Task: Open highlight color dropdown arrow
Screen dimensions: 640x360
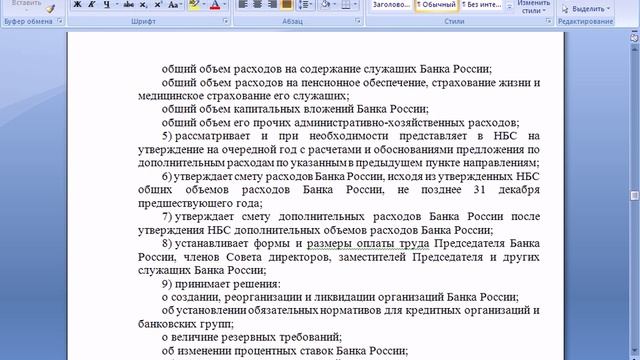Action: 204,4
